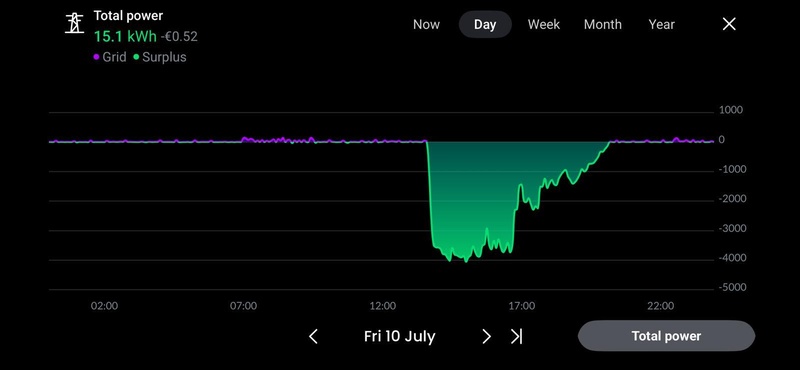Viewport: 800px width, 370px height.
Task: Click the 1000 y-axis label
Action: click(x=731, y=110)
